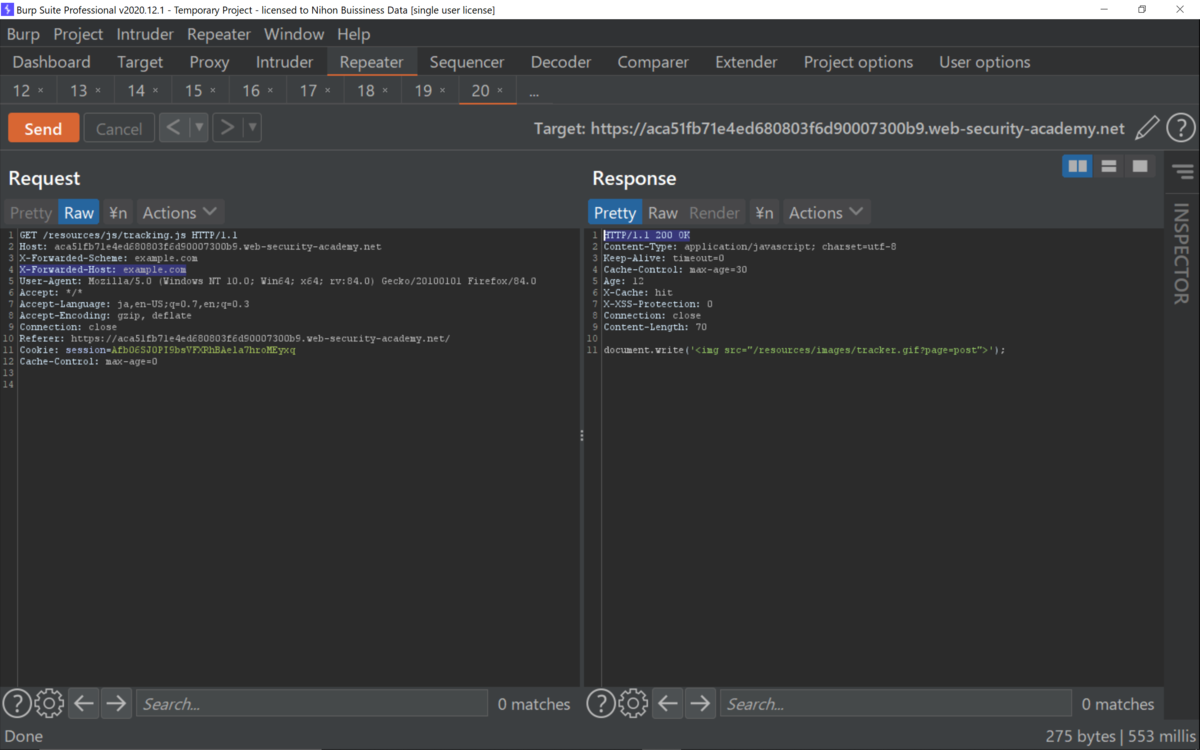This screenshot has width=1200, height=750.
Task: Expand the INSPECTOR side panel
Action: tap(1181, 254)
